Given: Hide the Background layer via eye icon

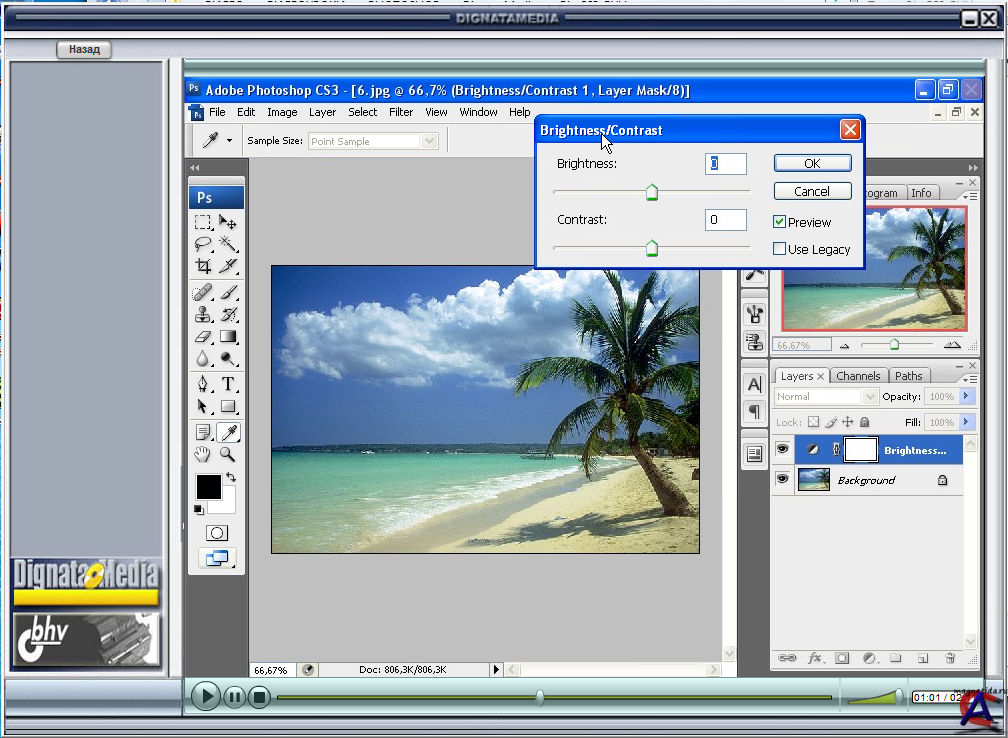Looking at the screenshot, I should point(782,480).
